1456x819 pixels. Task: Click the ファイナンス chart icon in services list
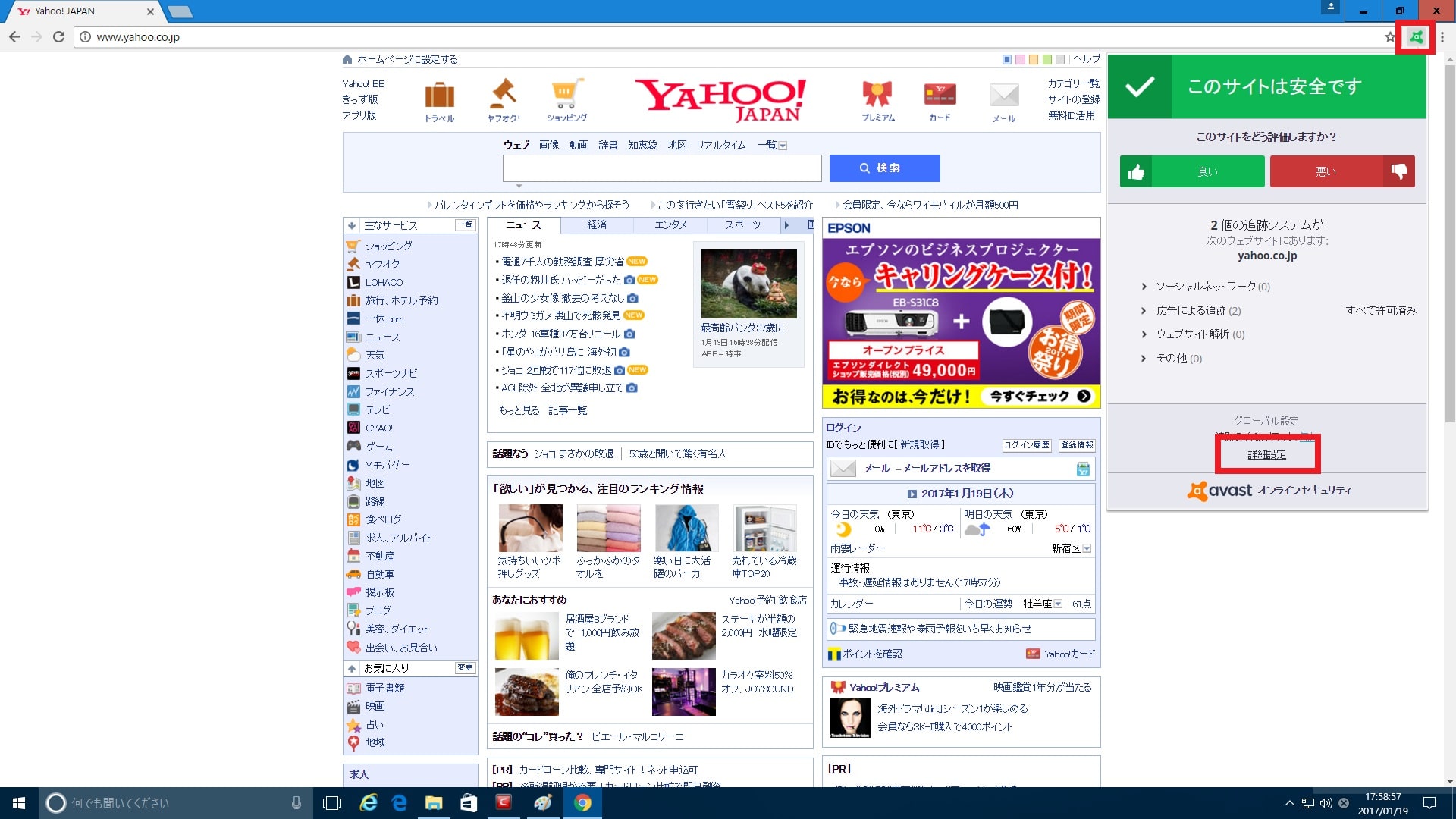click(x=353, y=391)
